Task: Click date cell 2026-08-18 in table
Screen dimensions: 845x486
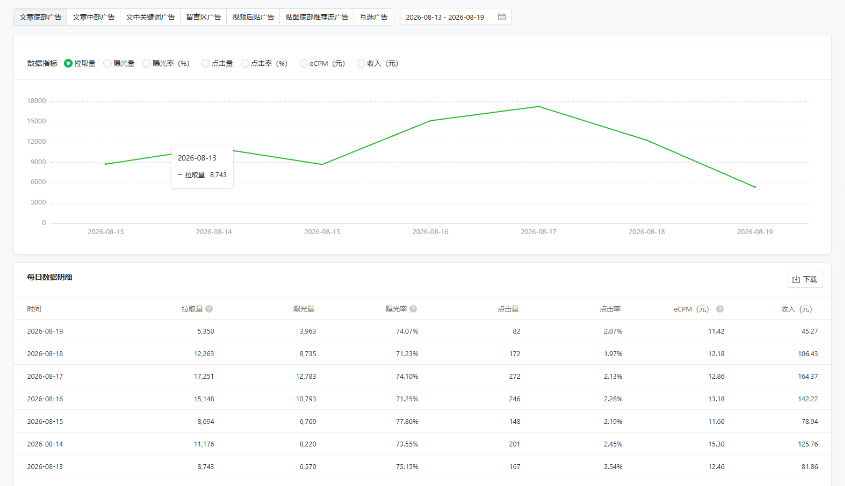Action: point(45,353)
